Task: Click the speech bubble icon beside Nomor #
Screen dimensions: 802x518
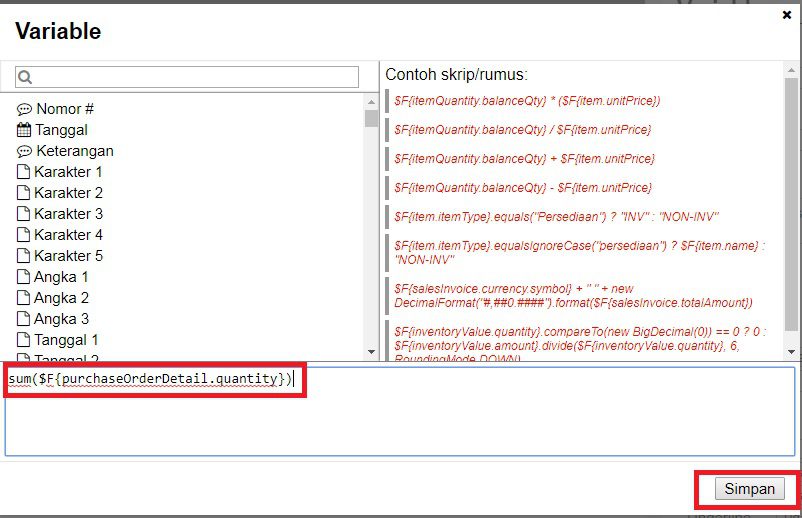Action: pyautogui.click(x=24, y=109)
